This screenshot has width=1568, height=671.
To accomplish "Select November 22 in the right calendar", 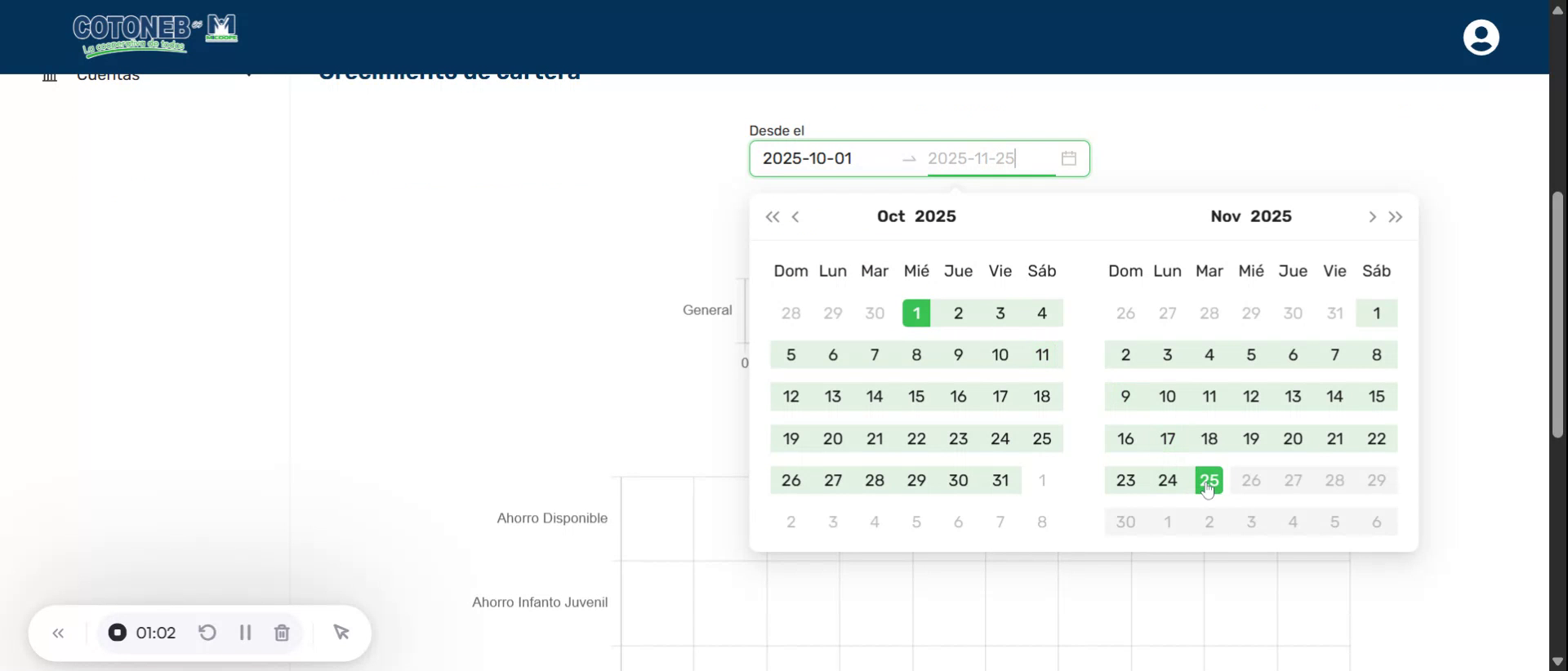I will coord(1377,439).
